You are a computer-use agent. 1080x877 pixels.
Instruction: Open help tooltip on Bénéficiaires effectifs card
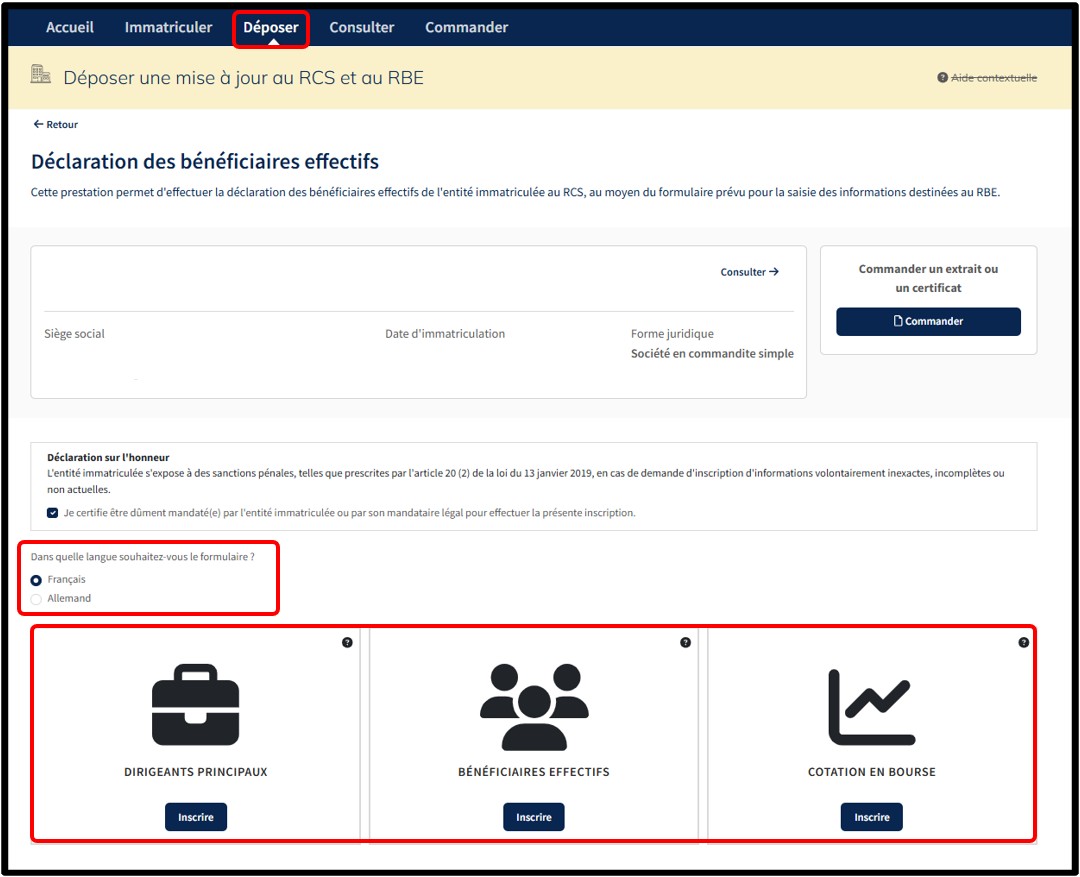tap(685, 642)
